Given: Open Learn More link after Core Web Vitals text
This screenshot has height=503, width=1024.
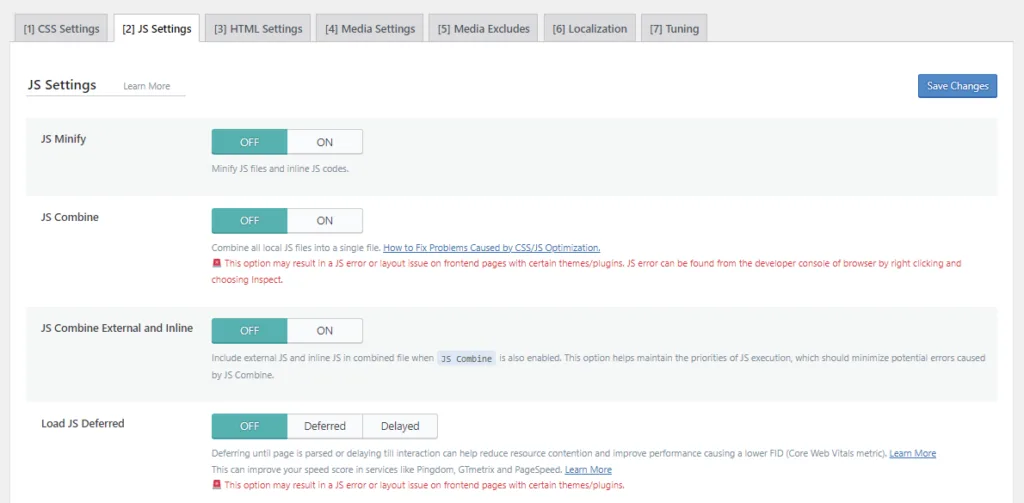Looking at the screenshot, I should pyautogui.click(x=912, y=454).
